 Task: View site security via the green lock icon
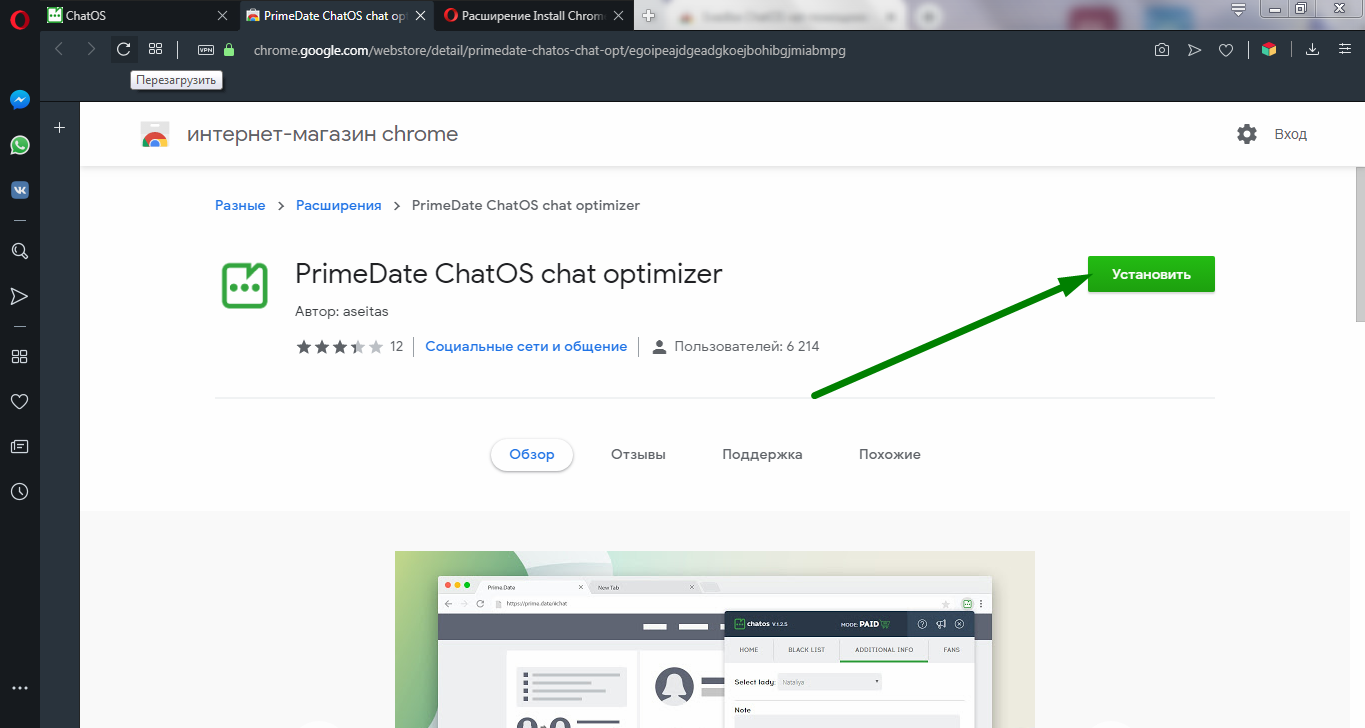229,50
